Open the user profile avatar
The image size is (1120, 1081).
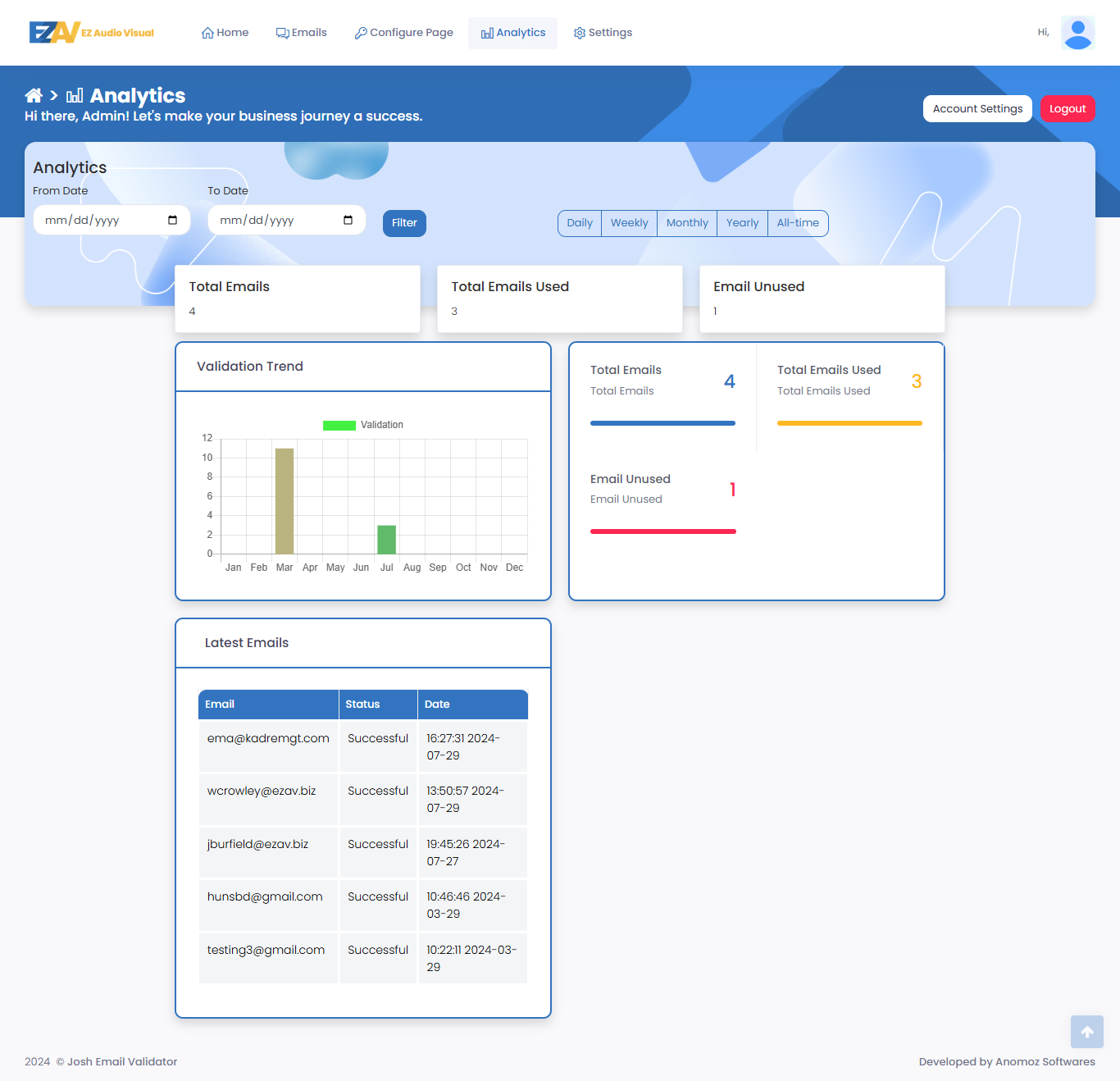pyautogui.click(x=1077, y=33)
